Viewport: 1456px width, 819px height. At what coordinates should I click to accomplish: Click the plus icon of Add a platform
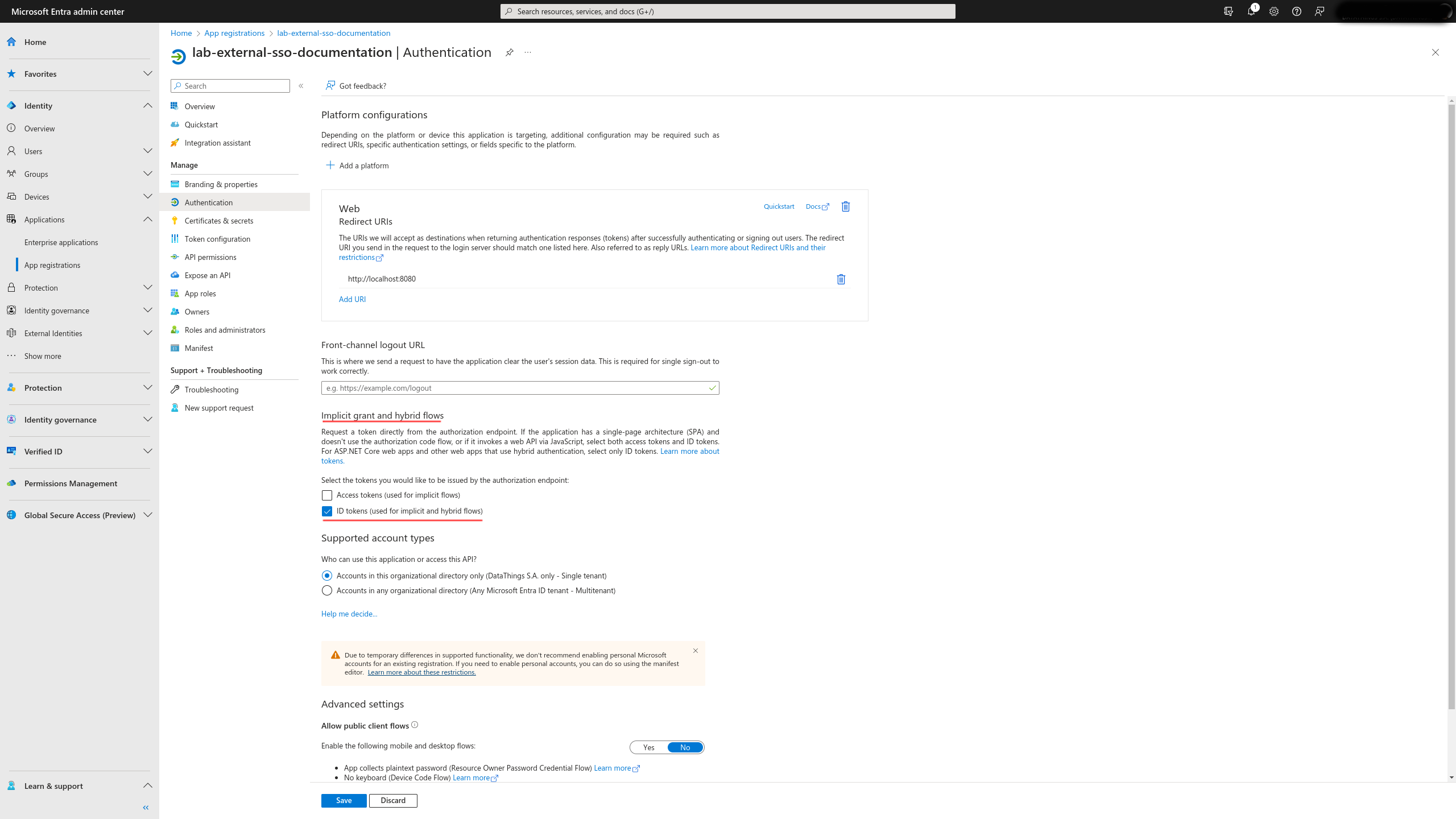coord(330,165)
